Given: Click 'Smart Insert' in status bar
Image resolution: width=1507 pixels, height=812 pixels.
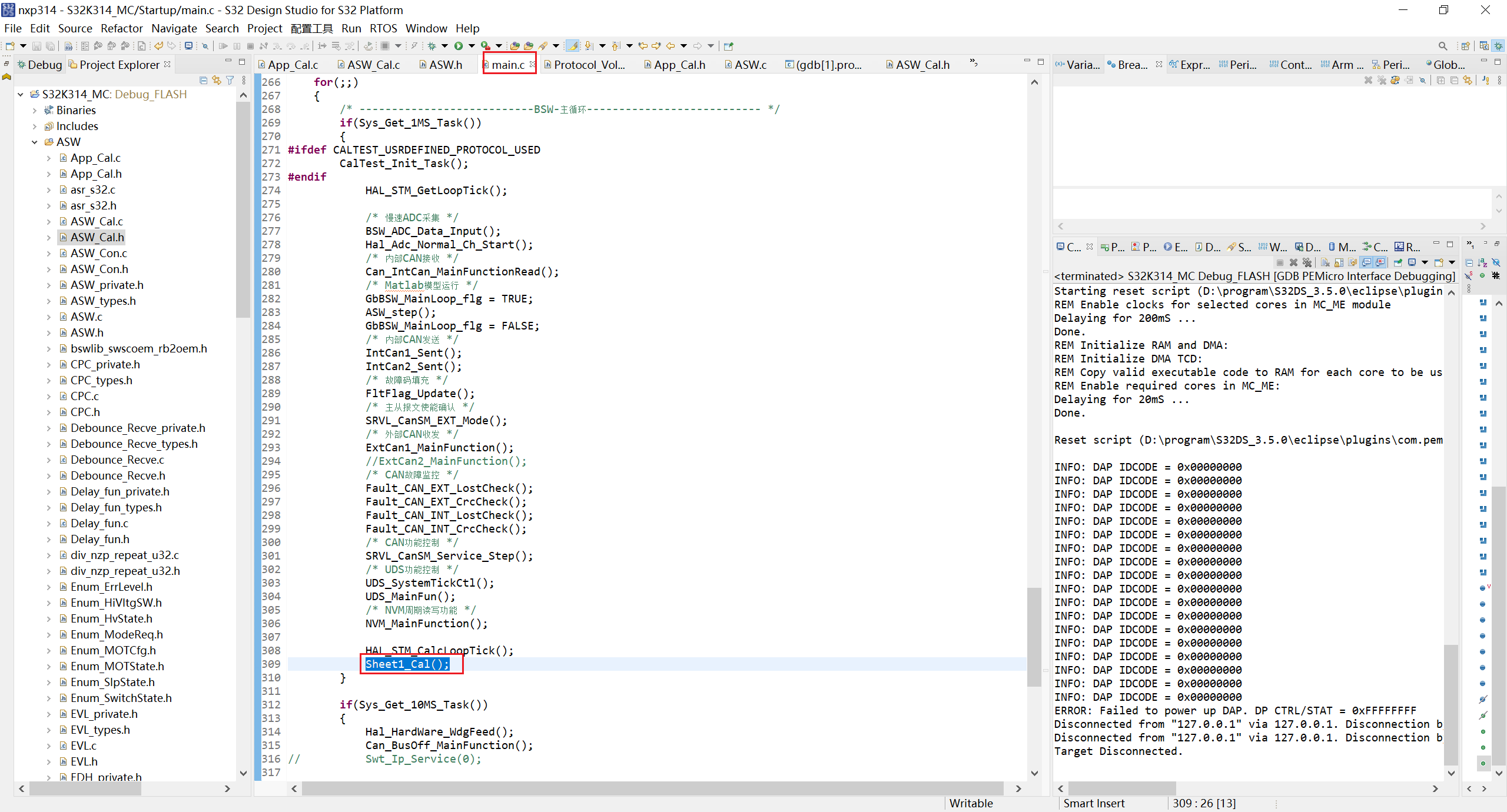Looking at the screenshot, I should [x=1094, y=803].
